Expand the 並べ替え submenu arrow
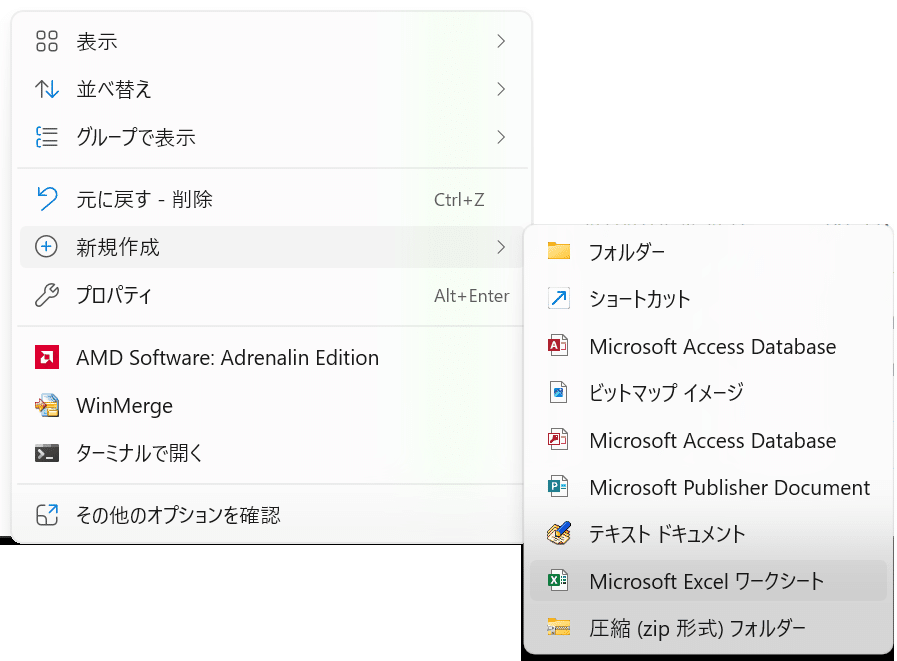 tap(501, 89)
